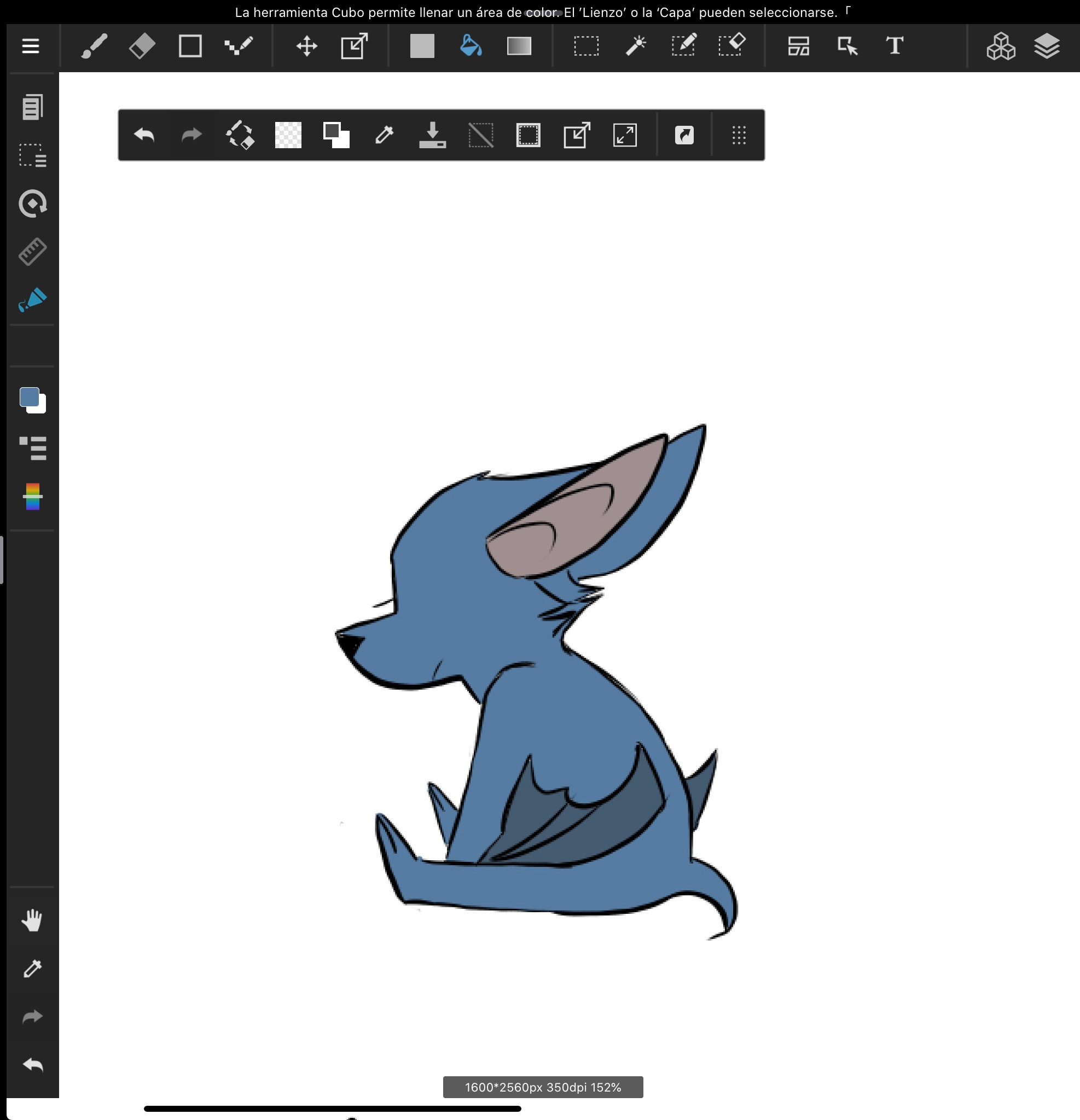Screen dimensions: 1080x1120
Task: Select the Selection Pen tool
Action: point(684,45)
